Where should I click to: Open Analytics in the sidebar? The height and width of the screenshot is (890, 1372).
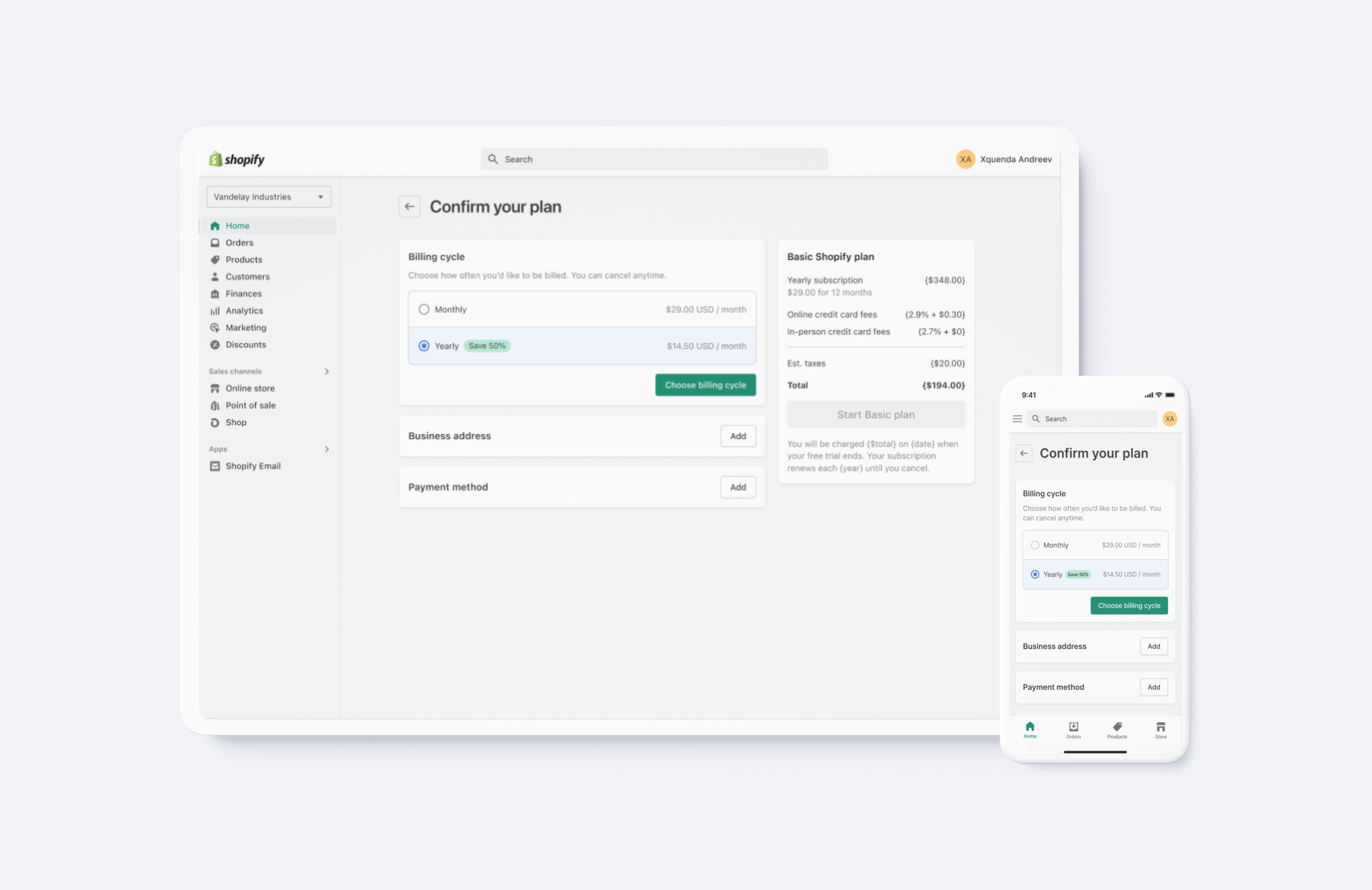click(x=244, y=311)
